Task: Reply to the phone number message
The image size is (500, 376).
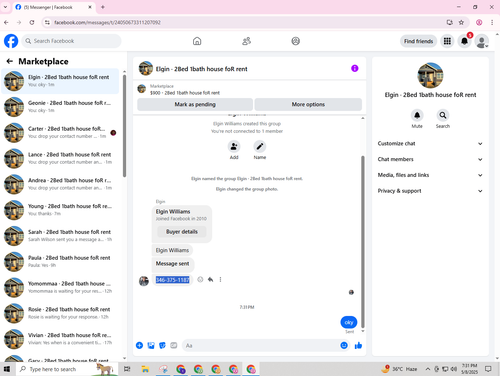Action: [210, 280]
